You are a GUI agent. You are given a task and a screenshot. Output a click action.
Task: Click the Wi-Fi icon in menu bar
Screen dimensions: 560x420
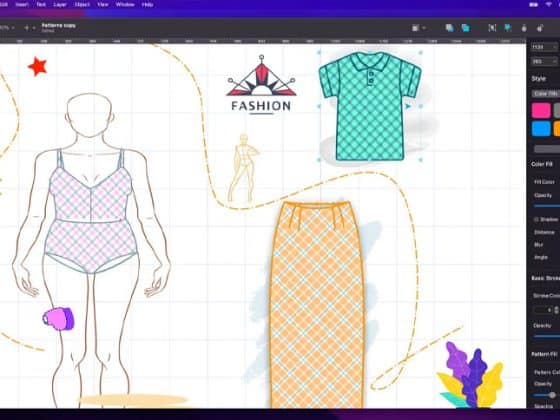point(549,5)
